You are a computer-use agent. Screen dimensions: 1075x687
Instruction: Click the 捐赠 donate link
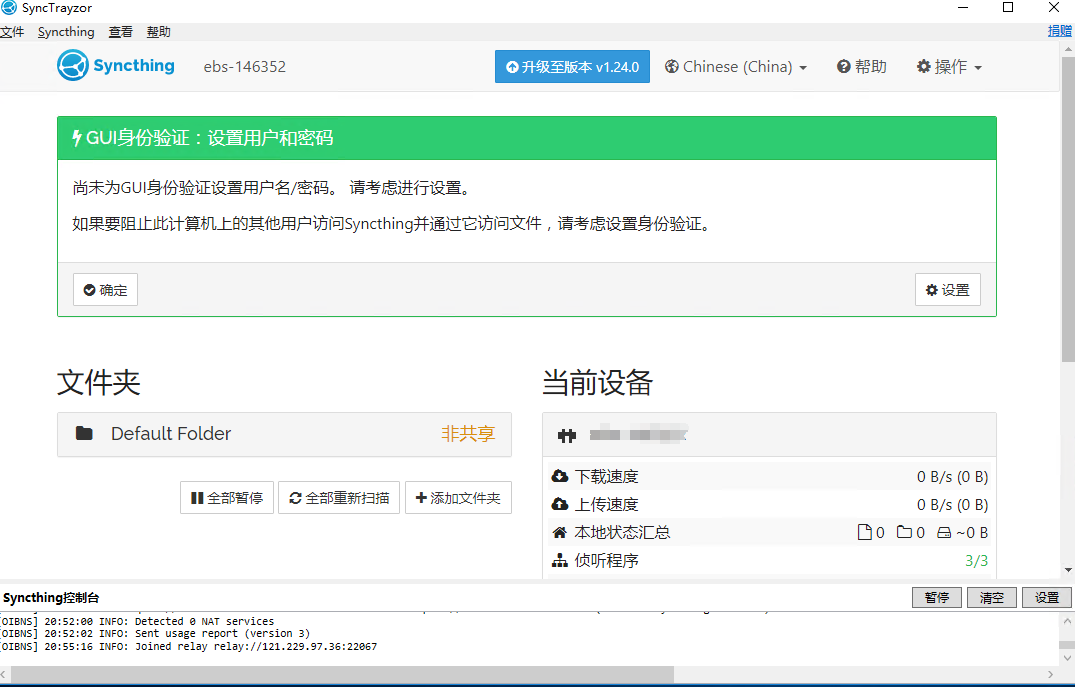tap(1060, 31)
